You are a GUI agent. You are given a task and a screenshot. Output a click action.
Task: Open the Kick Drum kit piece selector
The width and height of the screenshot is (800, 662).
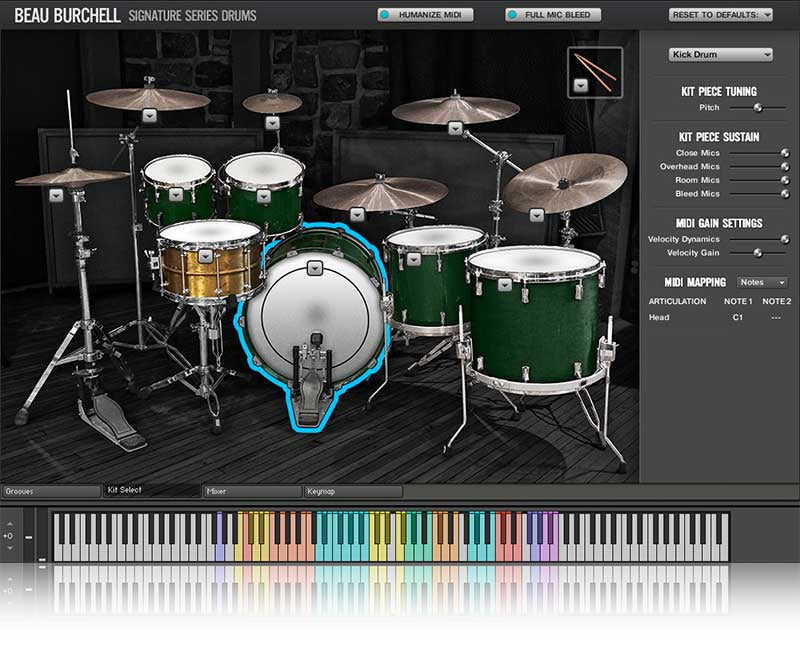(x=720, y=55)
